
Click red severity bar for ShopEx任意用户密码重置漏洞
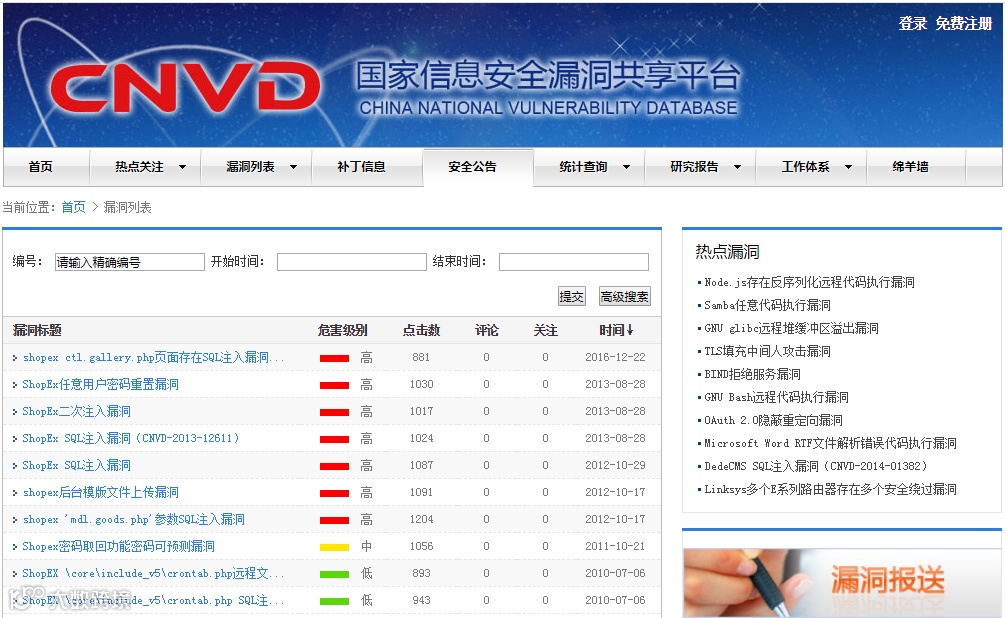[335, 385]
